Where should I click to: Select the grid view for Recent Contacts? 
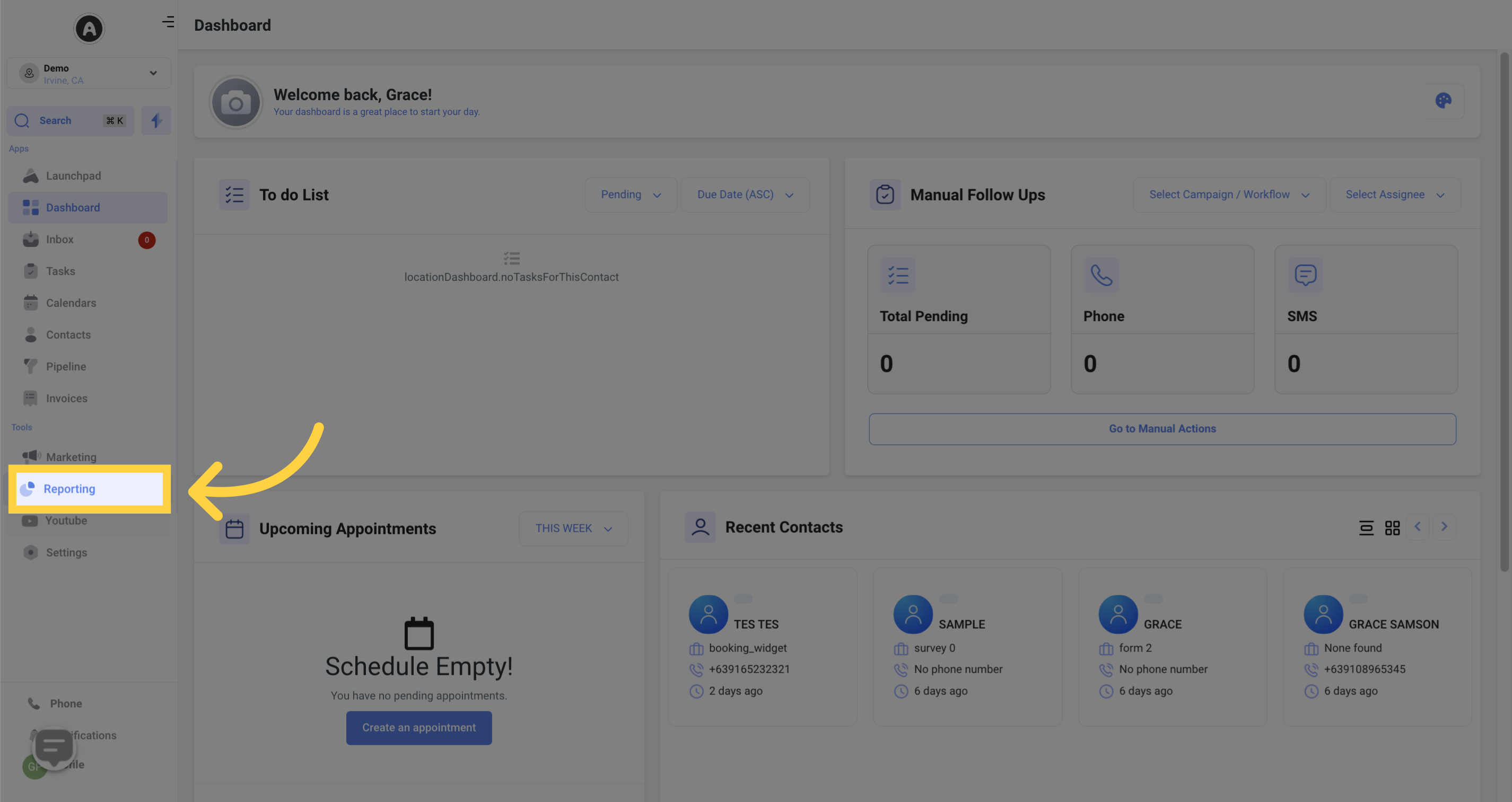click(x=1391, y=528)
